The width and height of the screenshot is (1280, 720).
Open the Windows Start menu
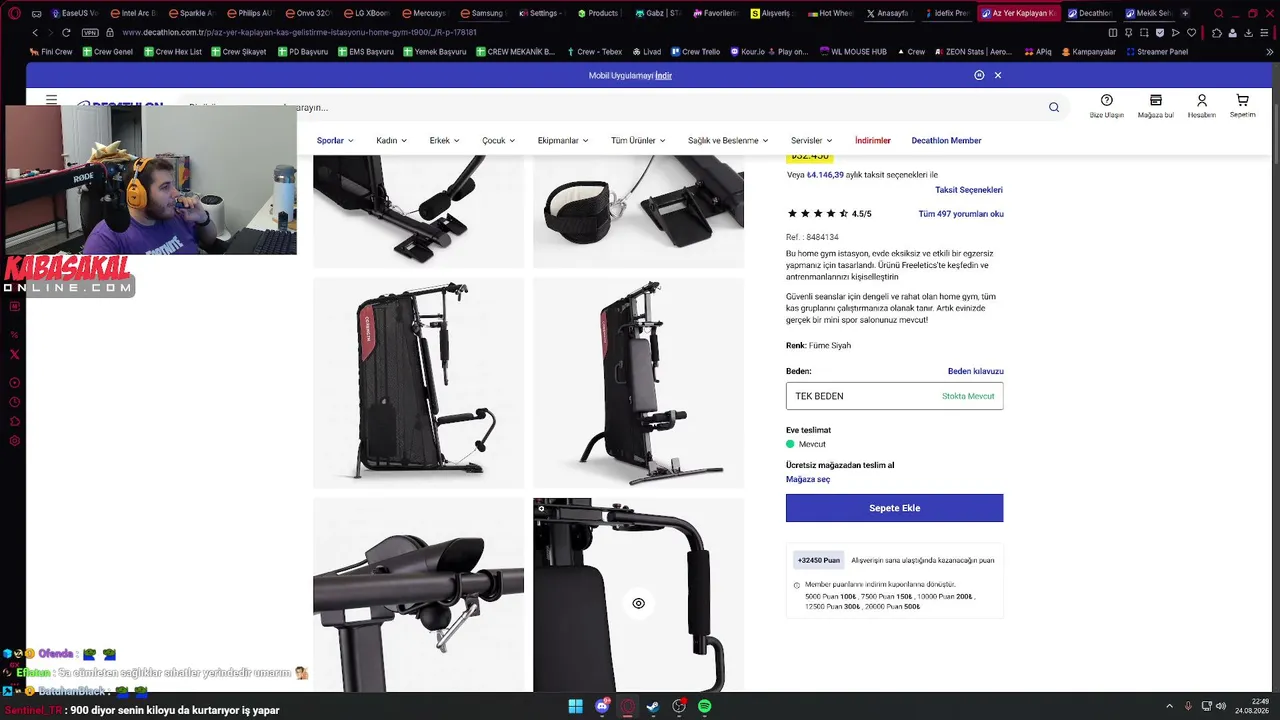click(x=576, y=707)
